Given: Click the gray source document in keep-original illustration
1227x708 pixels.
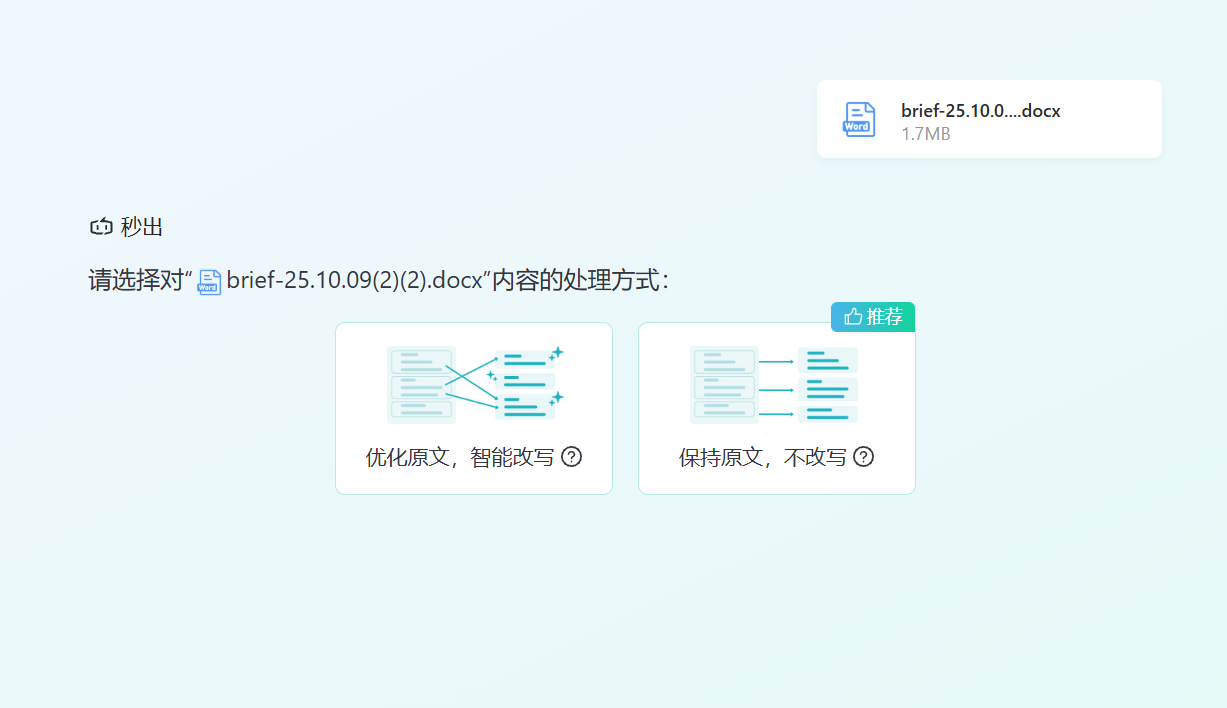Looking at the screenshot, I should point(723,385).
